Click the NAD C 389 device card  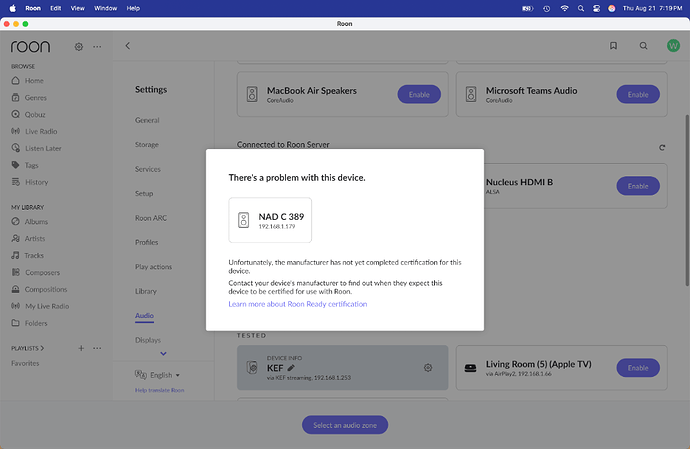click(x=270, y=220)
